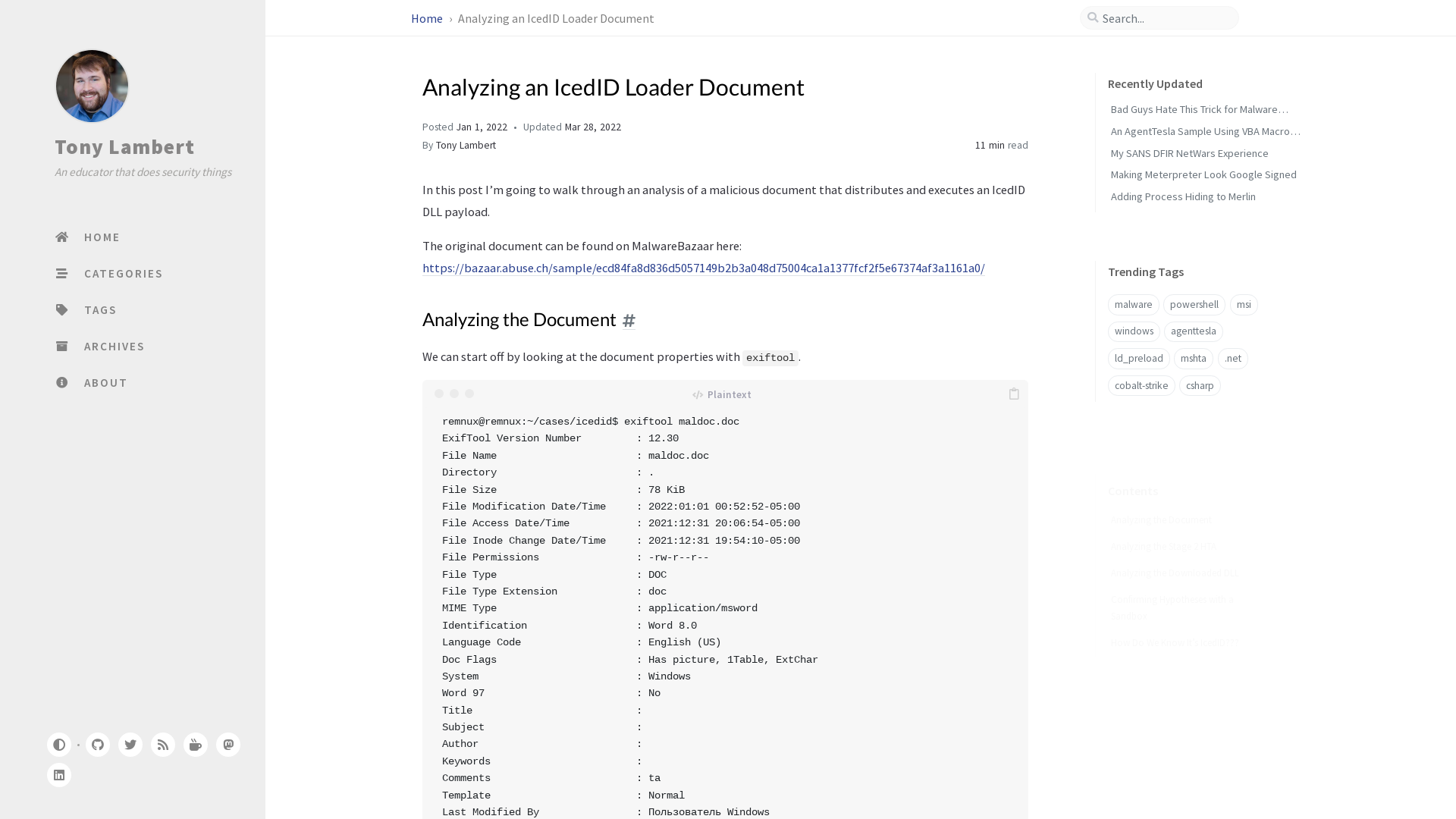Focus the Search input field
This screenshot has width=1456, height=819.
click(1159, 17)
